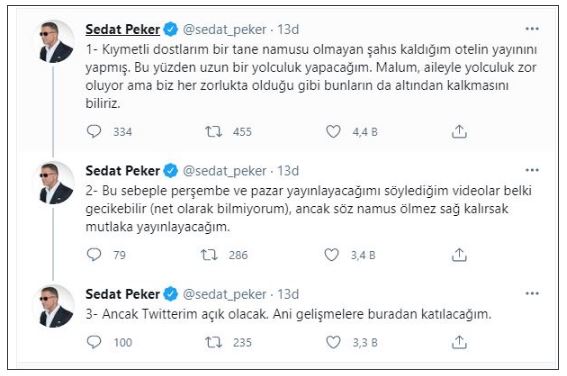The image size is (567, 376).
Task: Click the profile avatar on the third tweet
Action: 56,307
